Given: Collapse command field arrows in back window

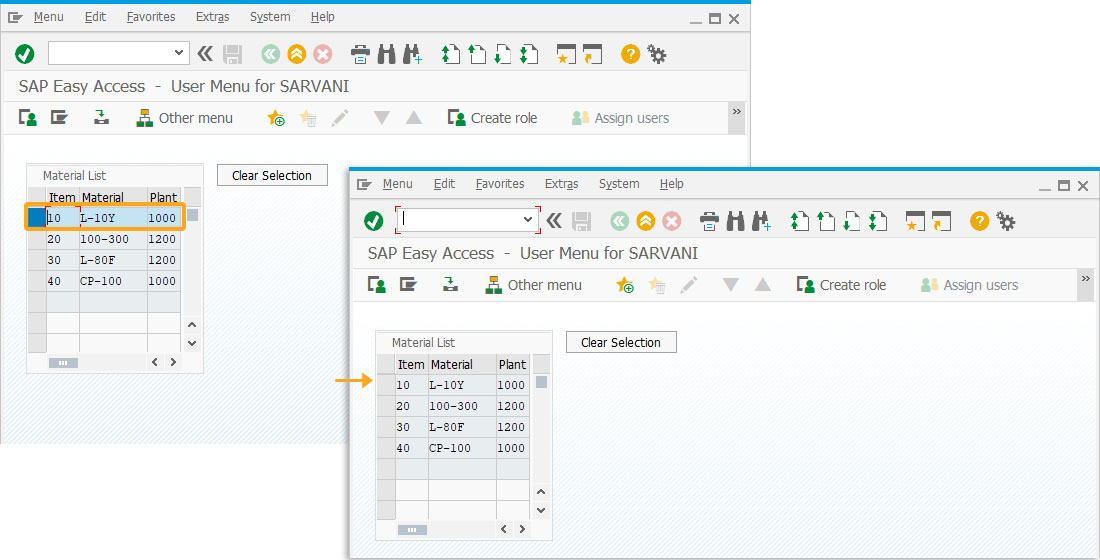Looking at the screenshot, I should (205, 54).
